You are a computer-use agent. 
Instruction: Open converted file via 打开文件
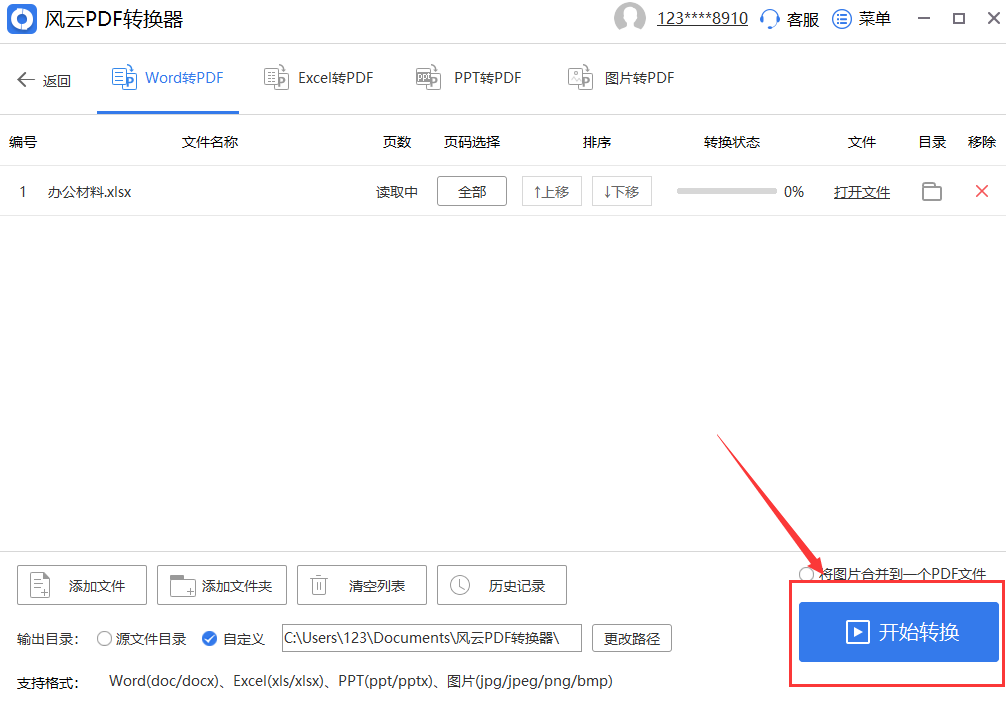(862, 192)
